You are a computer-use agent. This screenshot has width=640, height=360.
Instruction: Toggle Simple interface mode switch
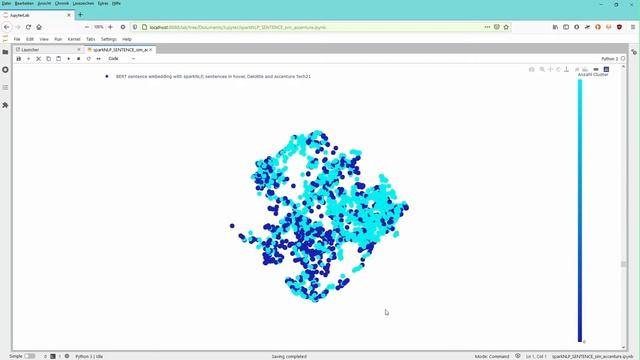click(29, 356)
